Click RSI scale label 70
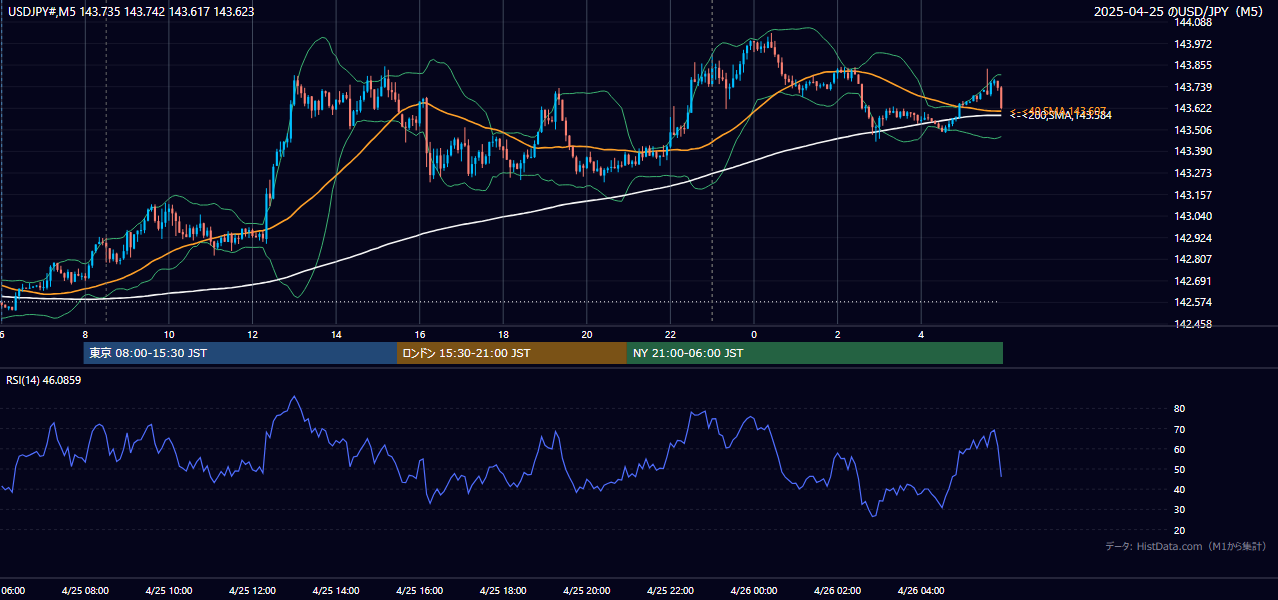1278x600 pixels. click(1180, 429)
